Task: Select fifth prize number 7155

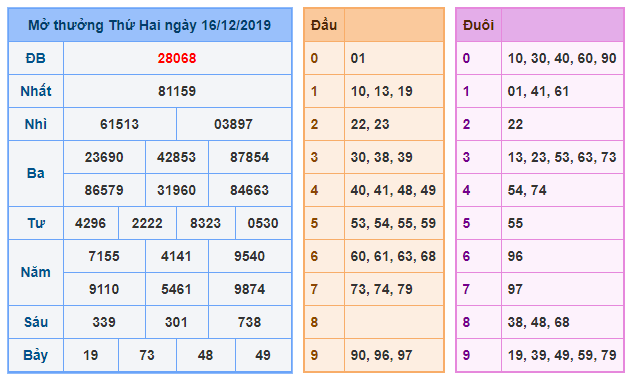Action: [x=104, y=256]
